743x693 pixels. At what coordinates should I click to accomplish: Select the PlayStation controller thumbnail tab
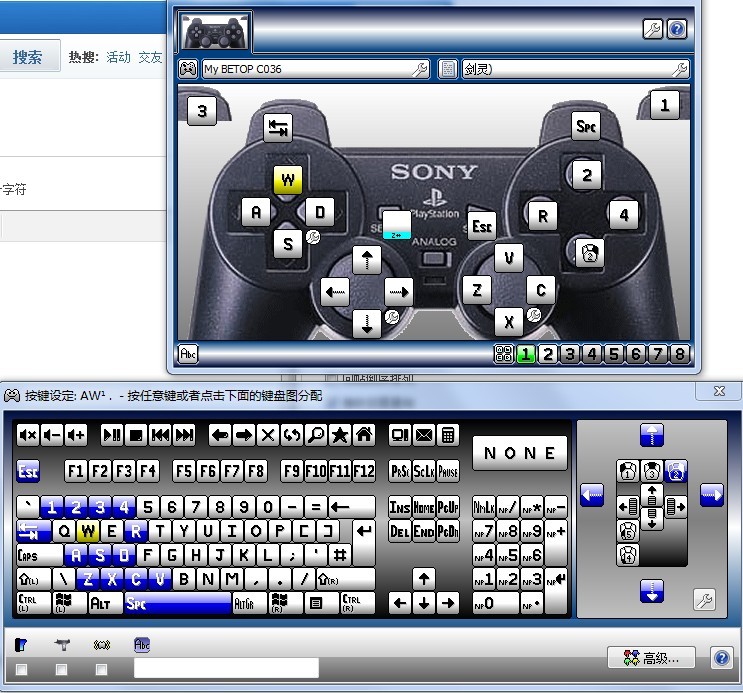click(216, 32)
